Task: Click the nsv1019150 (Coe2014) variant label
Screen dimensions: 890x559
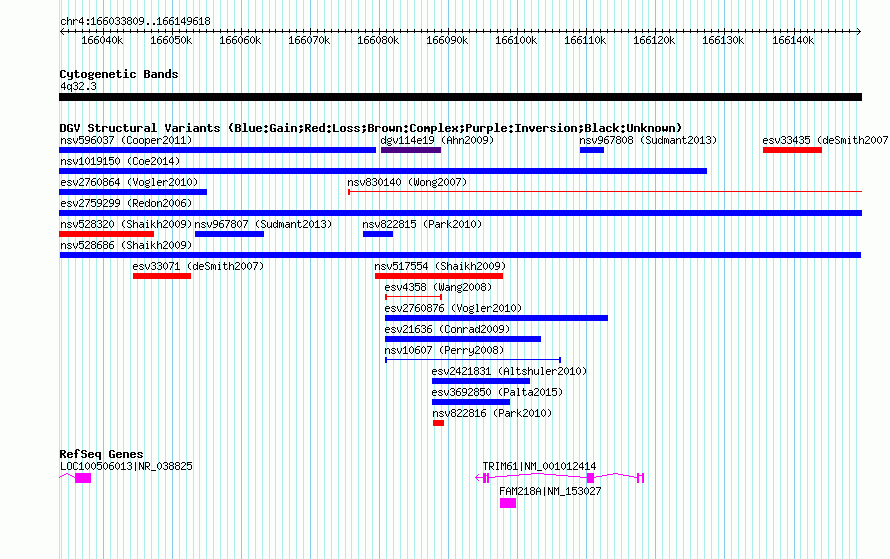Action: coord(120,161)
